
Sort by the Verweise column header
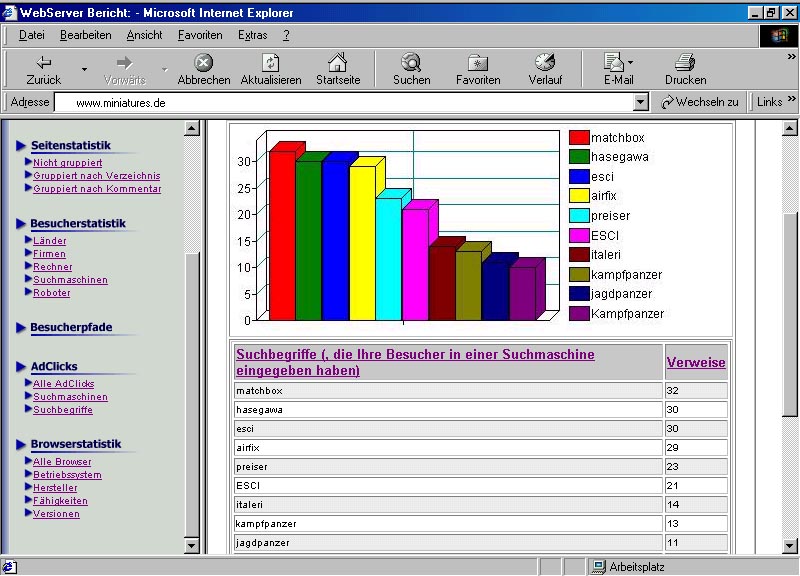point(695,362)
